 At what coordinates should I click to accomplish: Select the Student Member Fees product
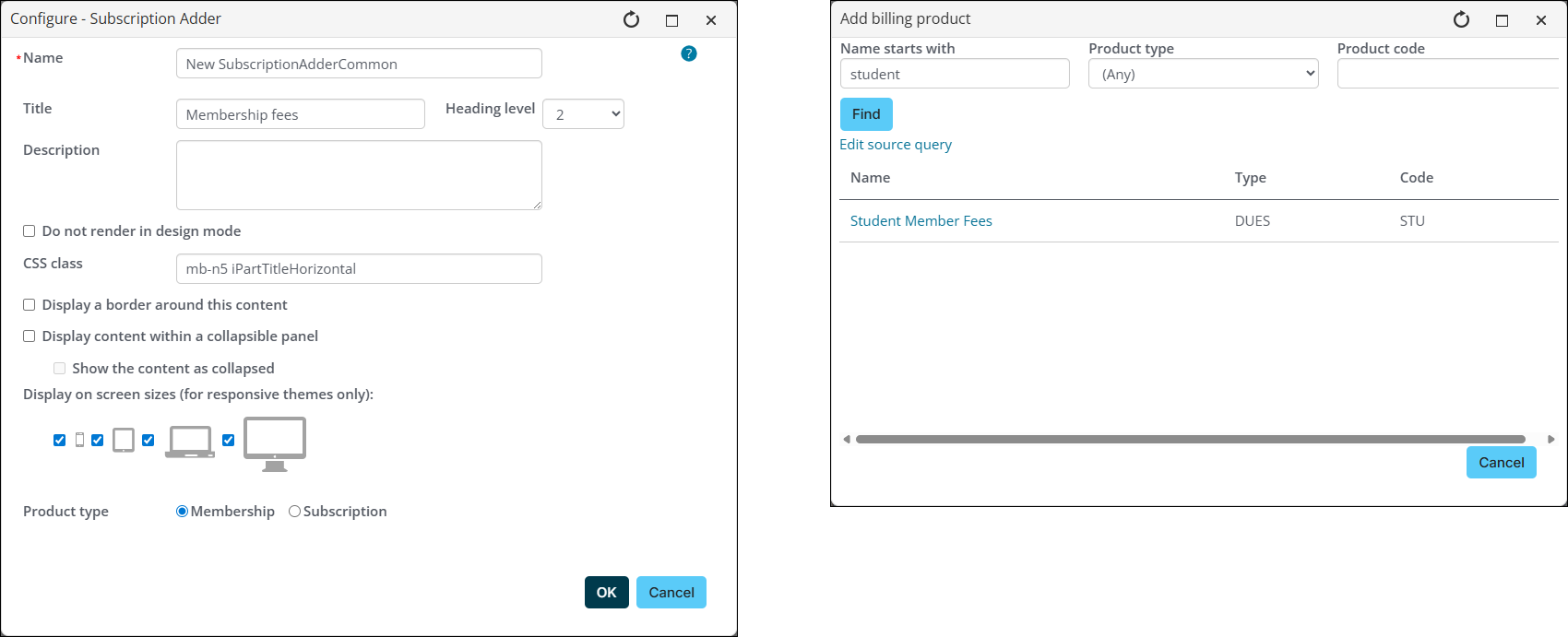(921, 221)
